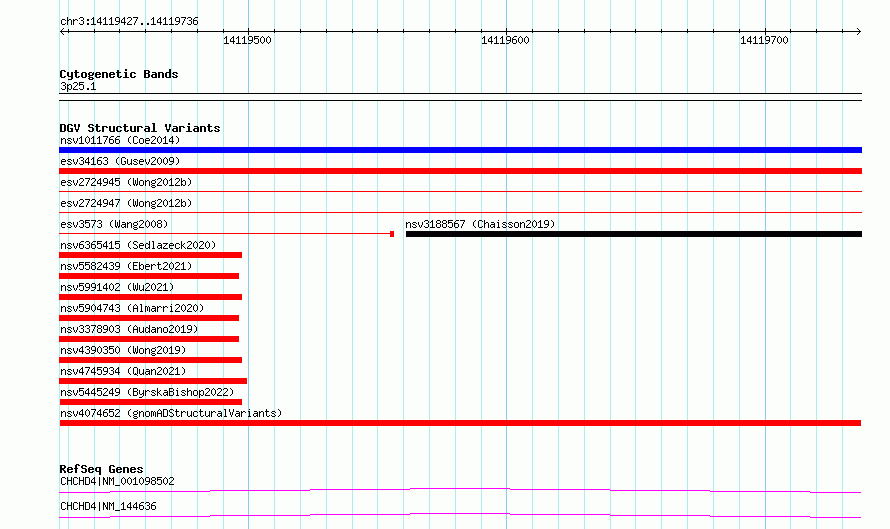
Task: Click the red gnomADStructuralVariants nsv4074652 bar
Action: pos(460,423)
